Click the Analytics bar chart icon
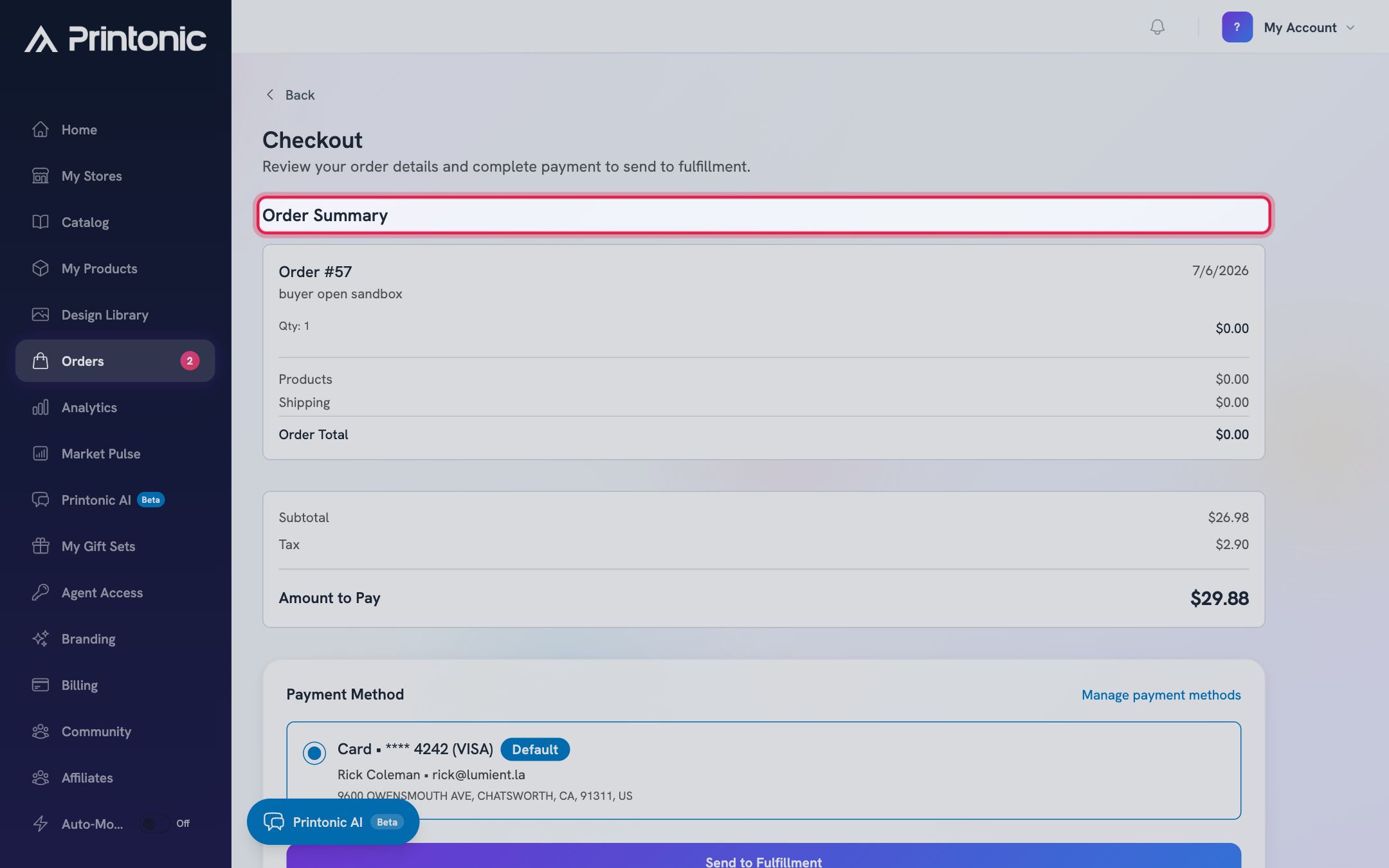The width and height of the screenshot is (1389, 868). (x=41, y=407)
